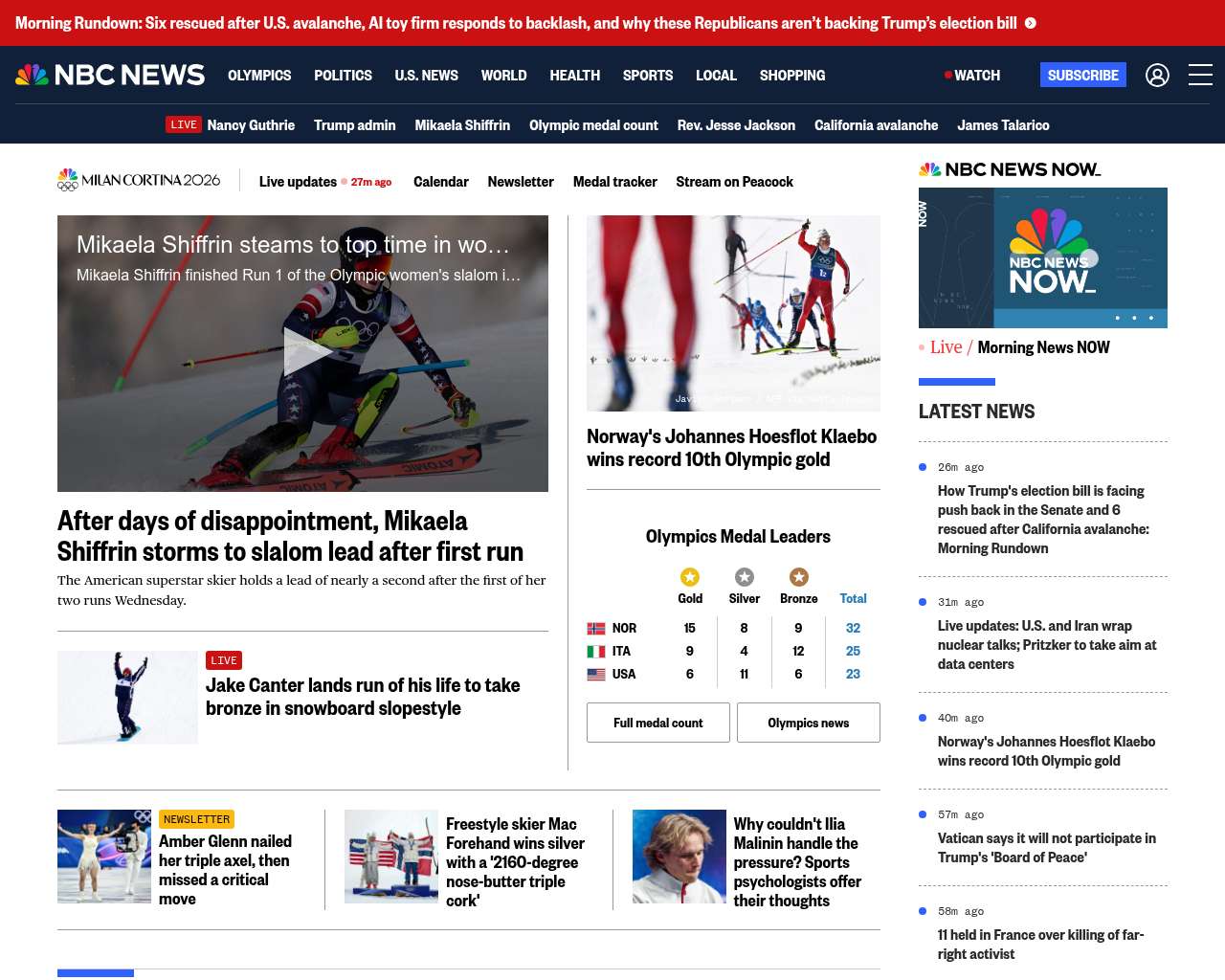Open the Jake Canter snowboard thumbnail
Image resolution: width=1225 pixels, height=980 pixels.
[x=127, y=698]
